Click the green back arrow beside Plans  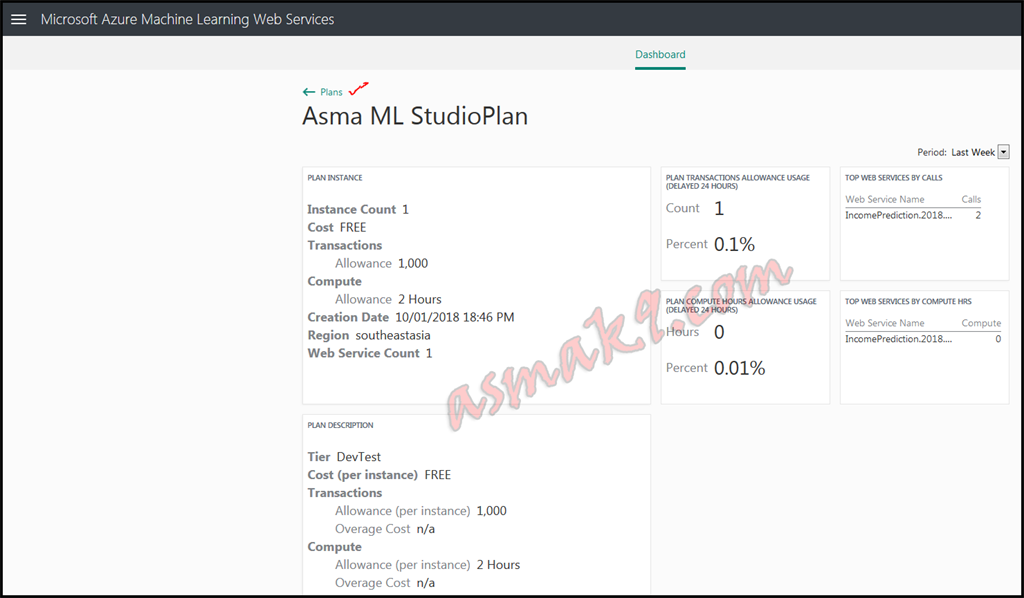click(x=309, y=90)
